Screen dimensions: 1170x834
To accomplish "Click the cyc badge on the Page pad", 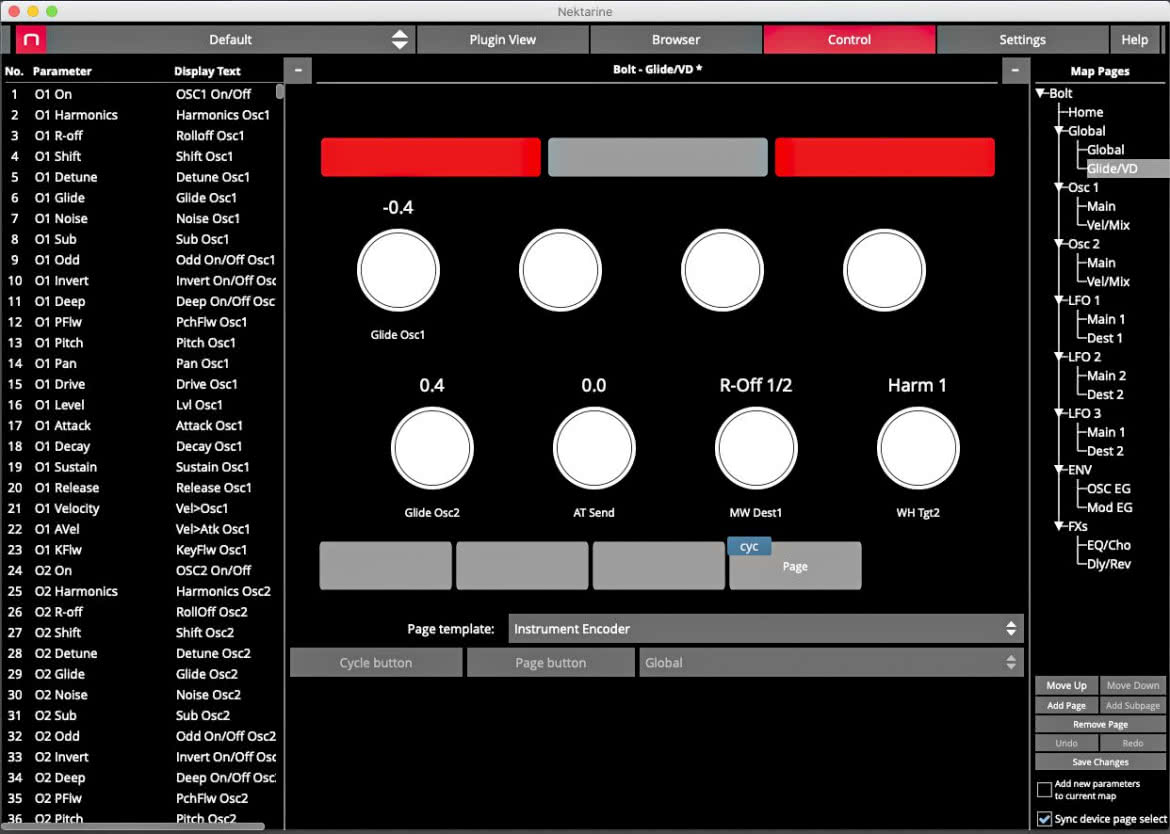I will coord(749,547).
